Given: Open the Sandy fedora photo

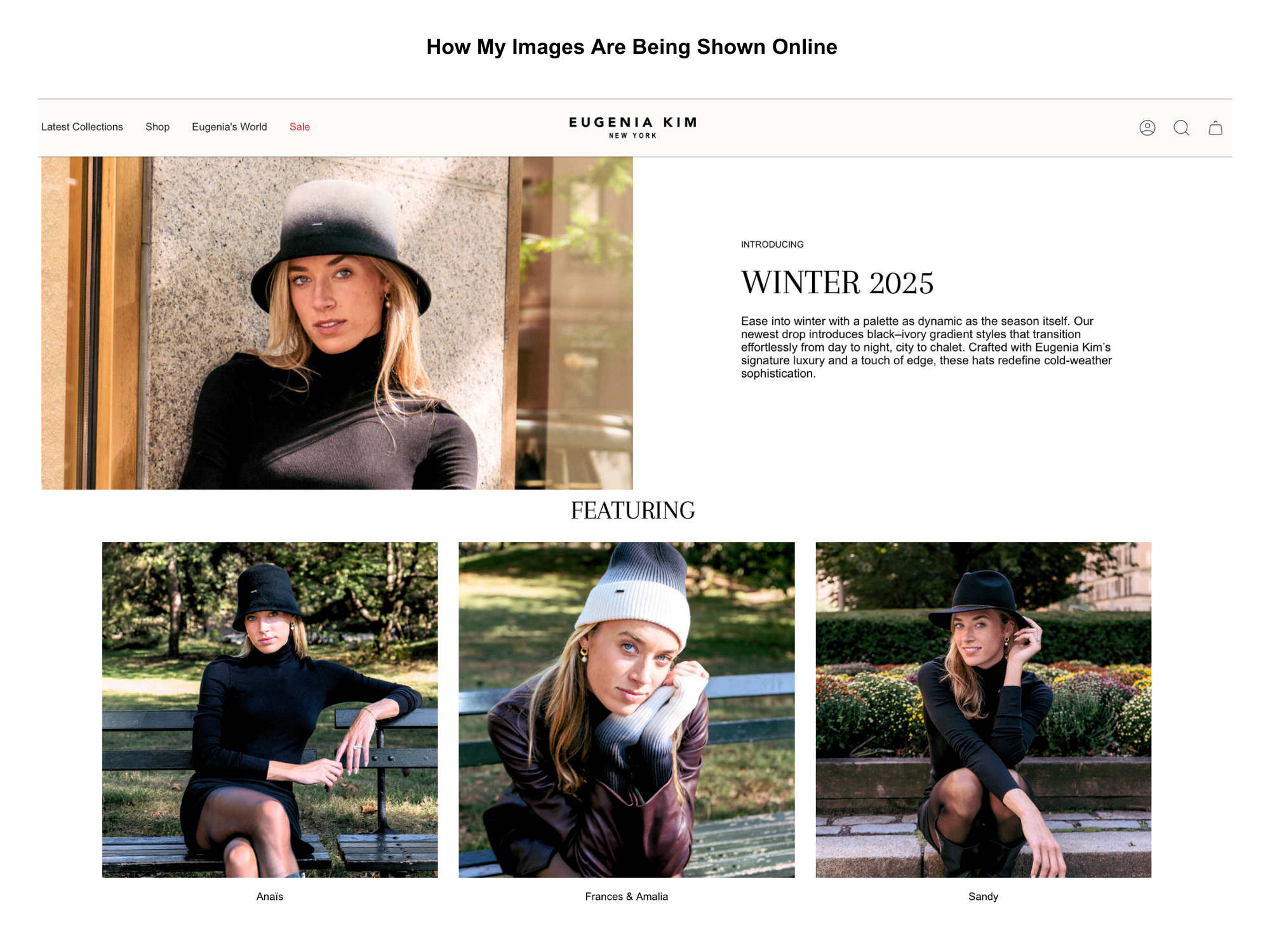Looking at the screenshot, I should coord(983,710).
